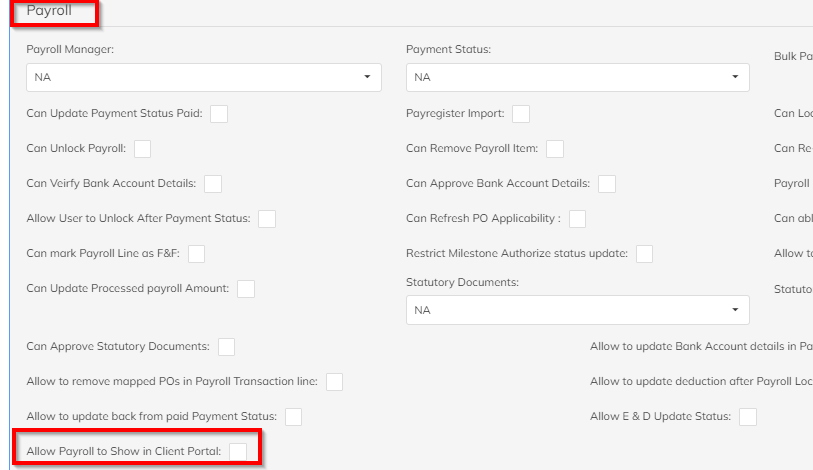Check the Payregister Import checkbox
Image resolution: width=813 pixels, height=470 pixels.
(x=521, y=114)
